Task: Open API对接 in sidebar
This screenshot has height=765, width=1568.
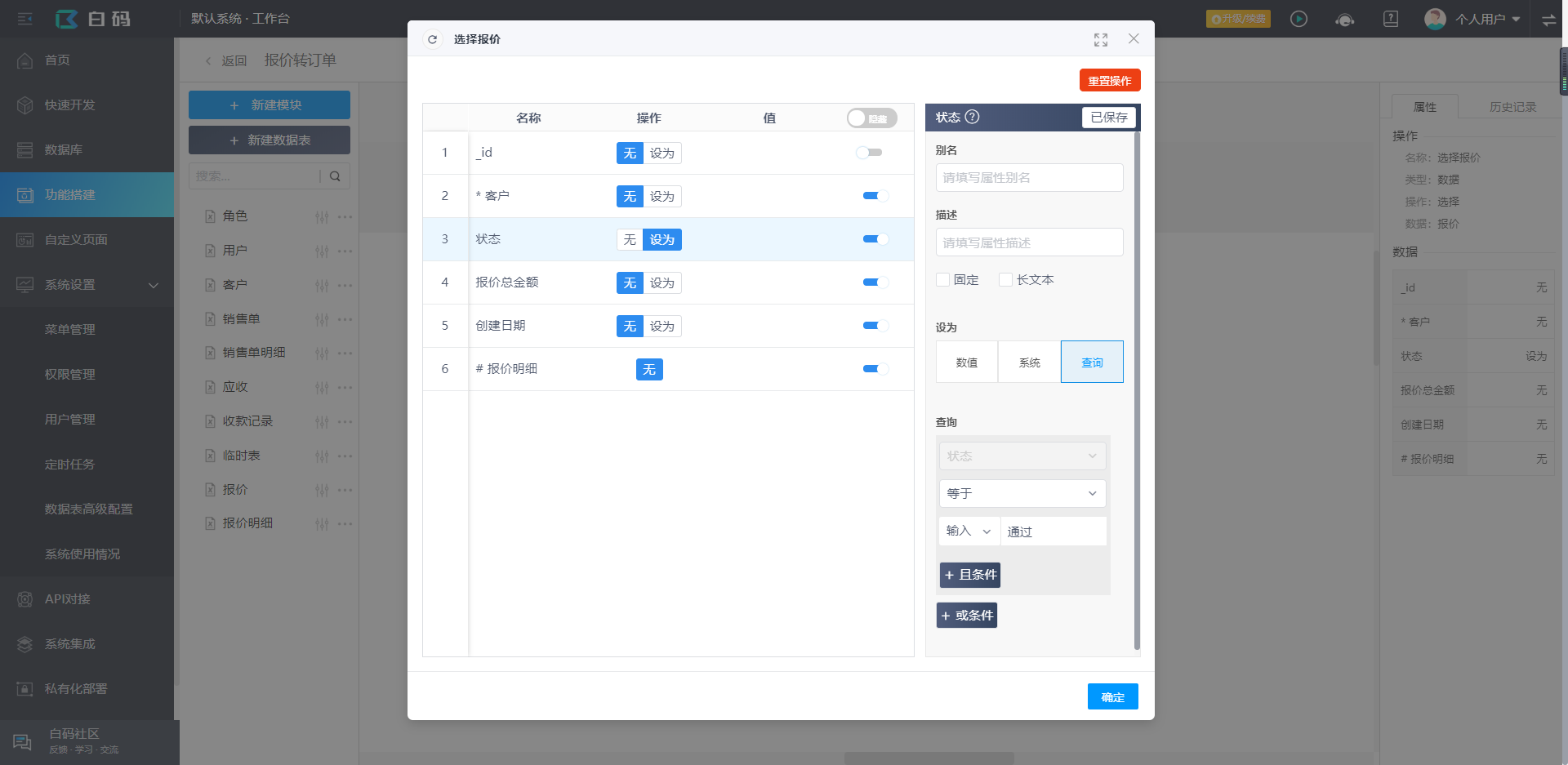Action: (87, 599)
